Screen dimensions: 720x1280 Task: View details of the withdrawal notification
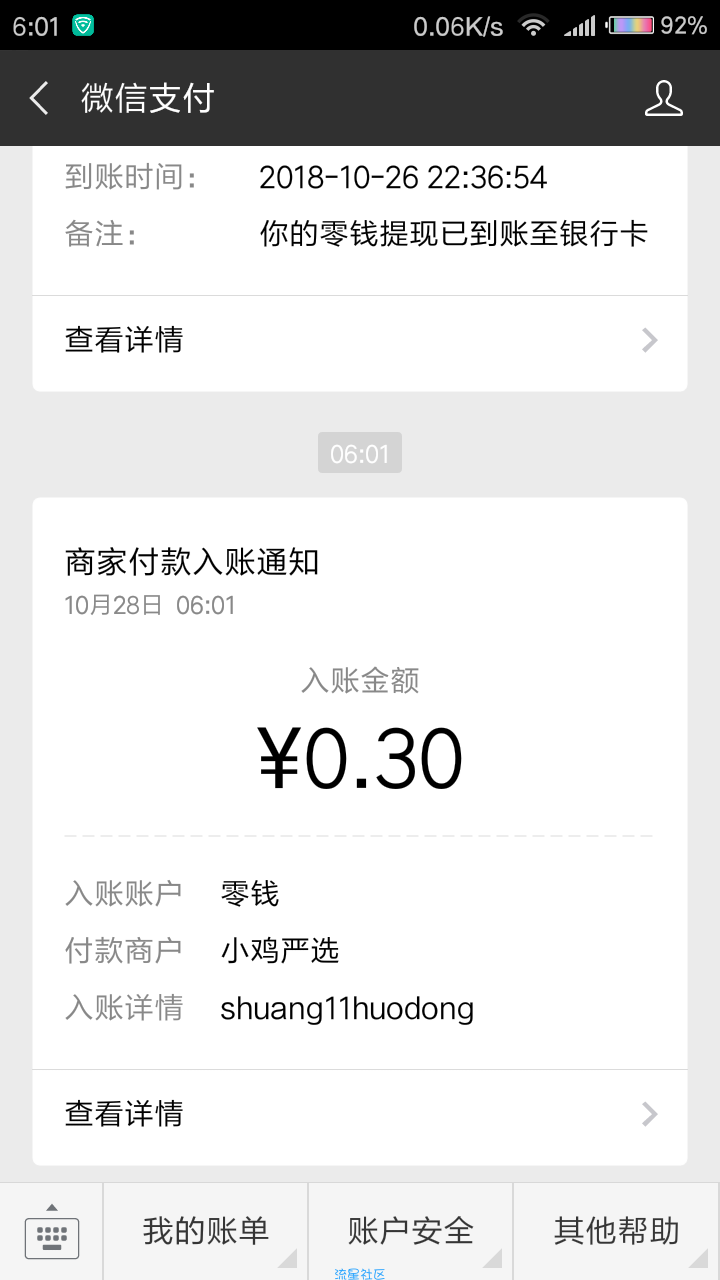360,341
